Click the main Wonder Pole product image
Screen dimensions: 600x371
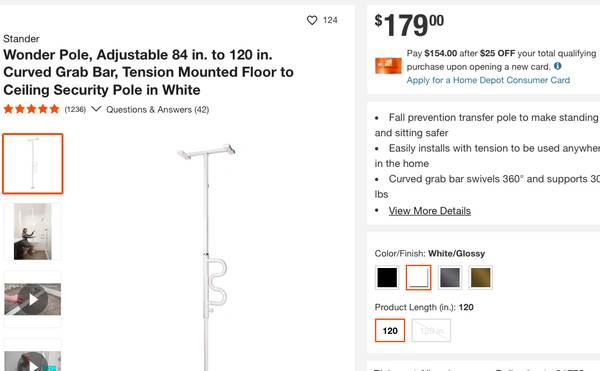pyautogui.click(x=207, y=256)
